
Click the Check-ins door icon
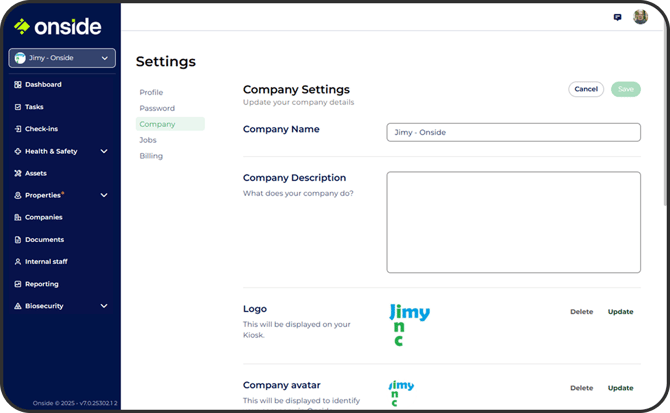coord(18,129)
